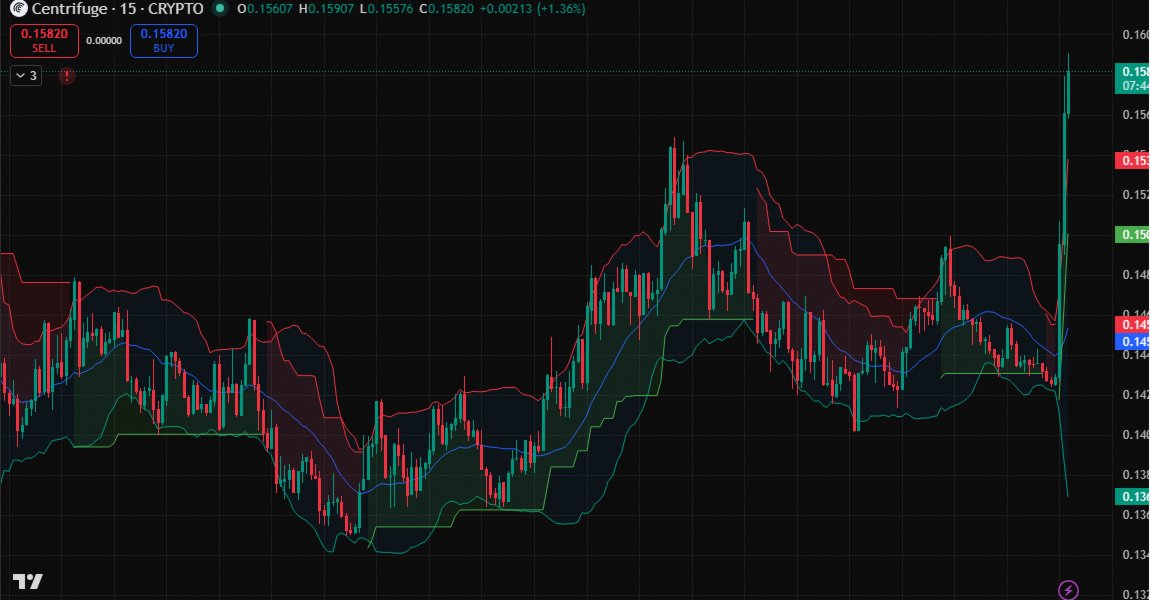Viewport: 1150px width, 600px height.
Task: Click the +1.36% price change value
Action: (x=564, y=9)
